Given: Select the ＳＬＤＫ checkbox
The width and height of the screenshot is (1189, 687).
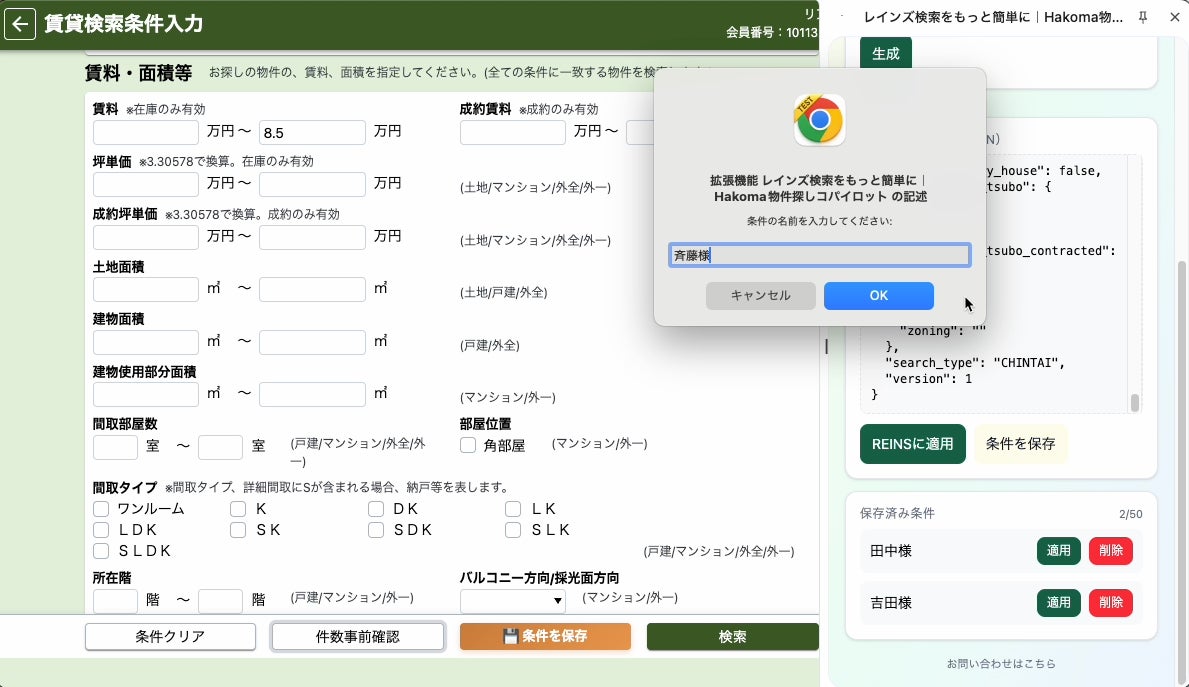Looking at the screenshot, I should (101, 551).
